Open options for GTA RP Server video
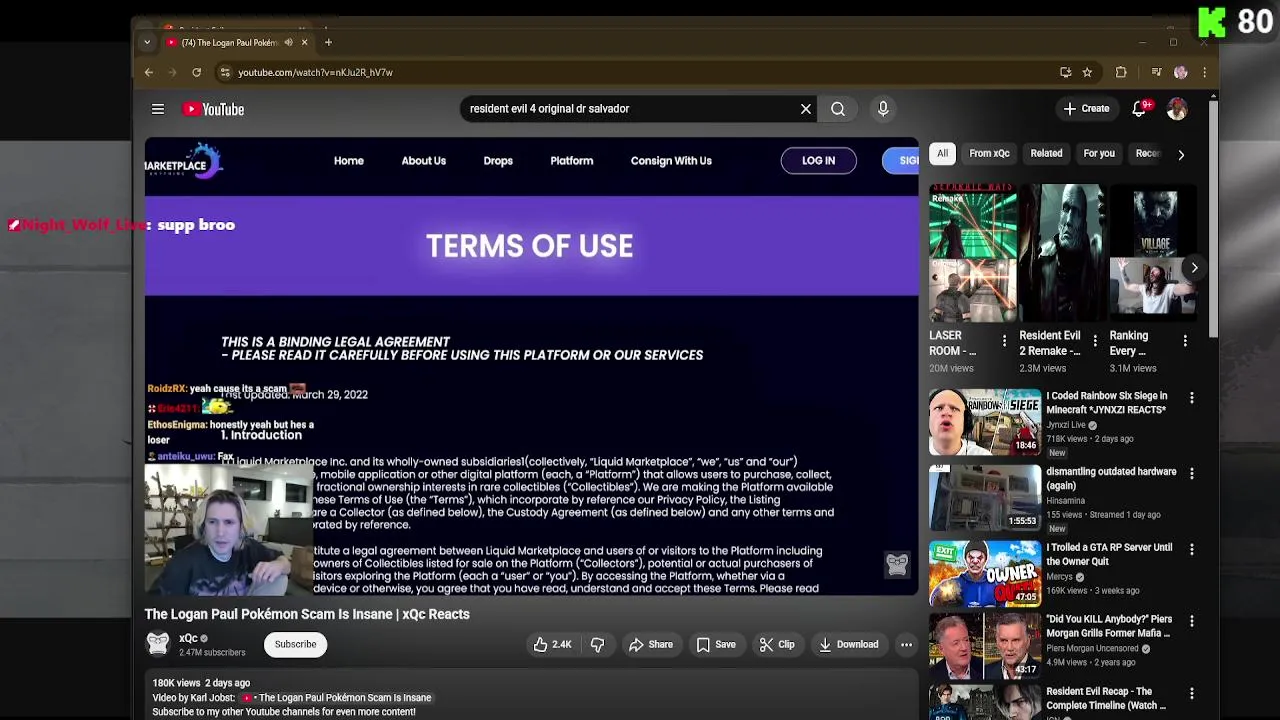This screenshot has width=1280, height=720. [x=1192, y=549]
